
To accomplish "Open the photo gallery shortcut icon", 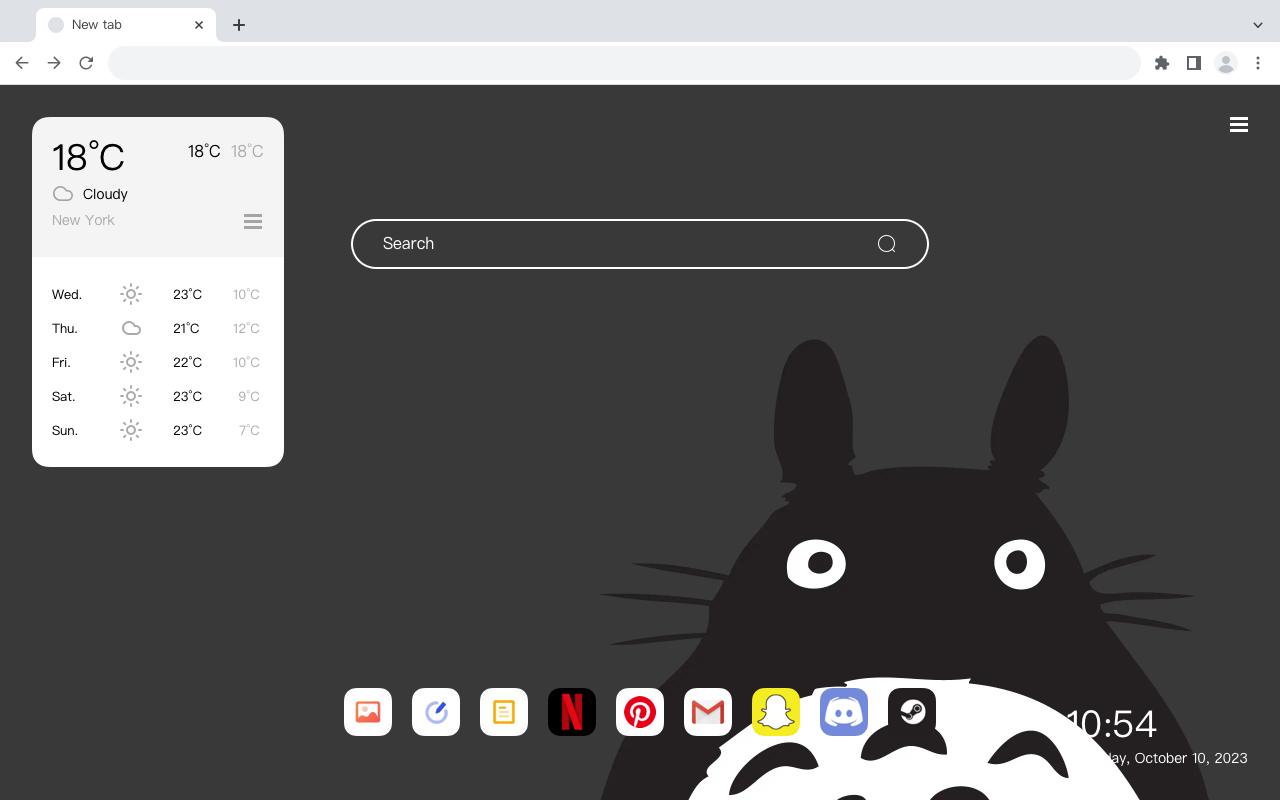I will [368, 712].
